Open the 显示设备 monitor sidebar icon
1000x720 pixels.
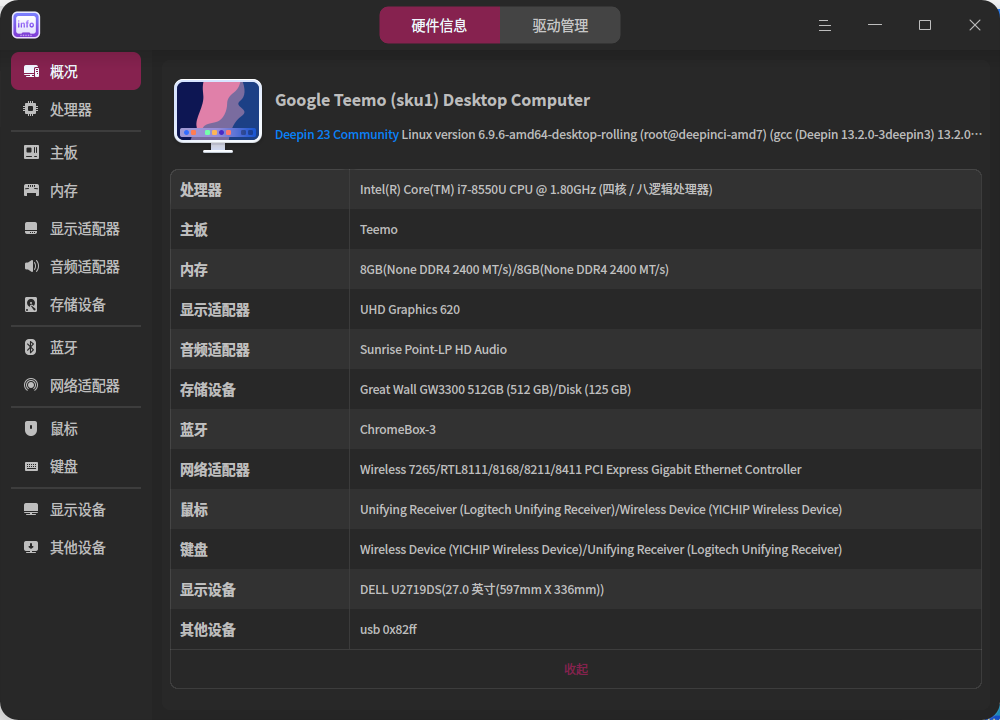click(31, 509)
